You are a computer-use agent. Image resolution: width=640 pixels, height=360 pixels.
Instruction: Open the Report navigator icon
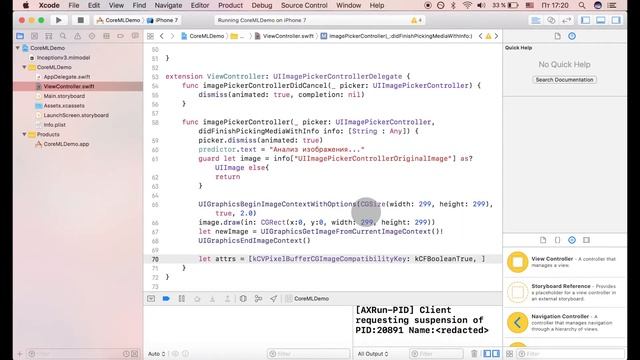(x=135, y=36)
